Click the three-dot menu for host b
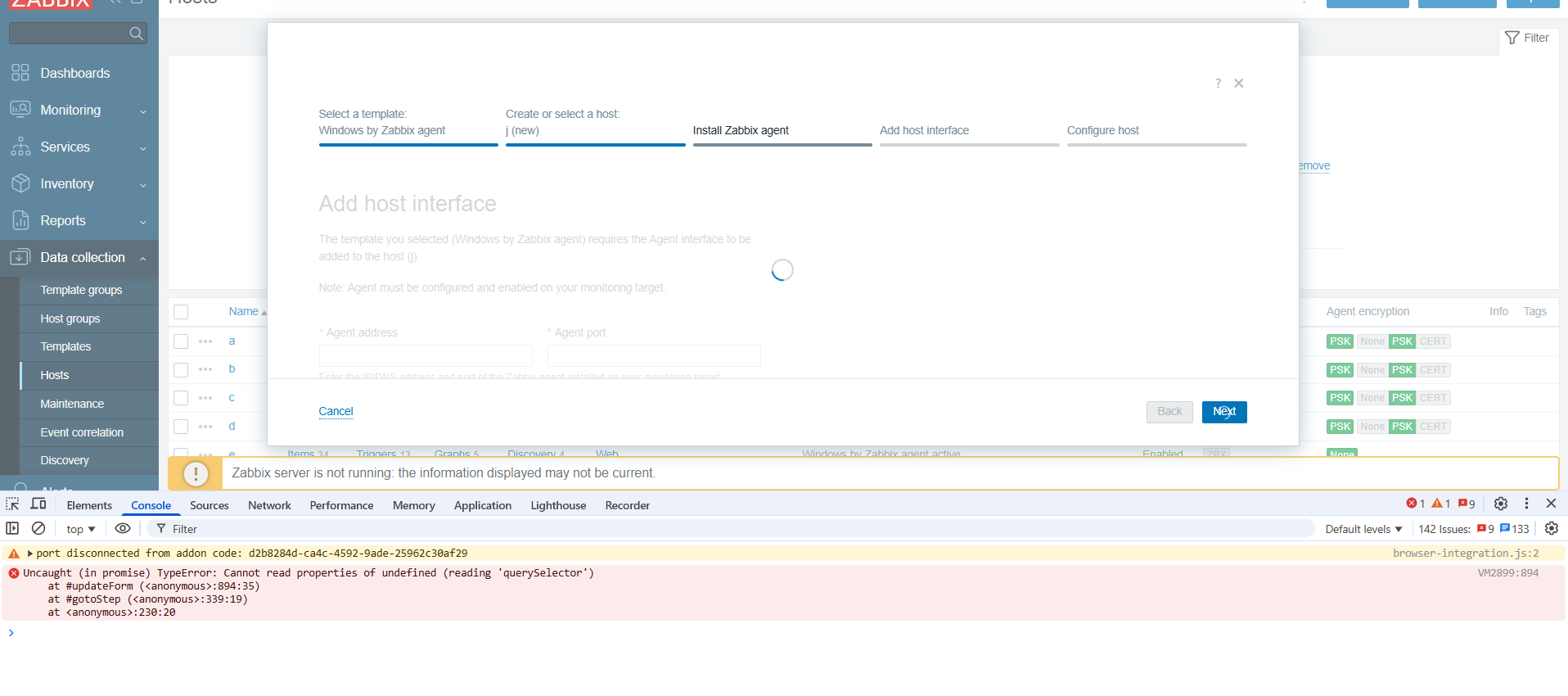 (205, 369)
